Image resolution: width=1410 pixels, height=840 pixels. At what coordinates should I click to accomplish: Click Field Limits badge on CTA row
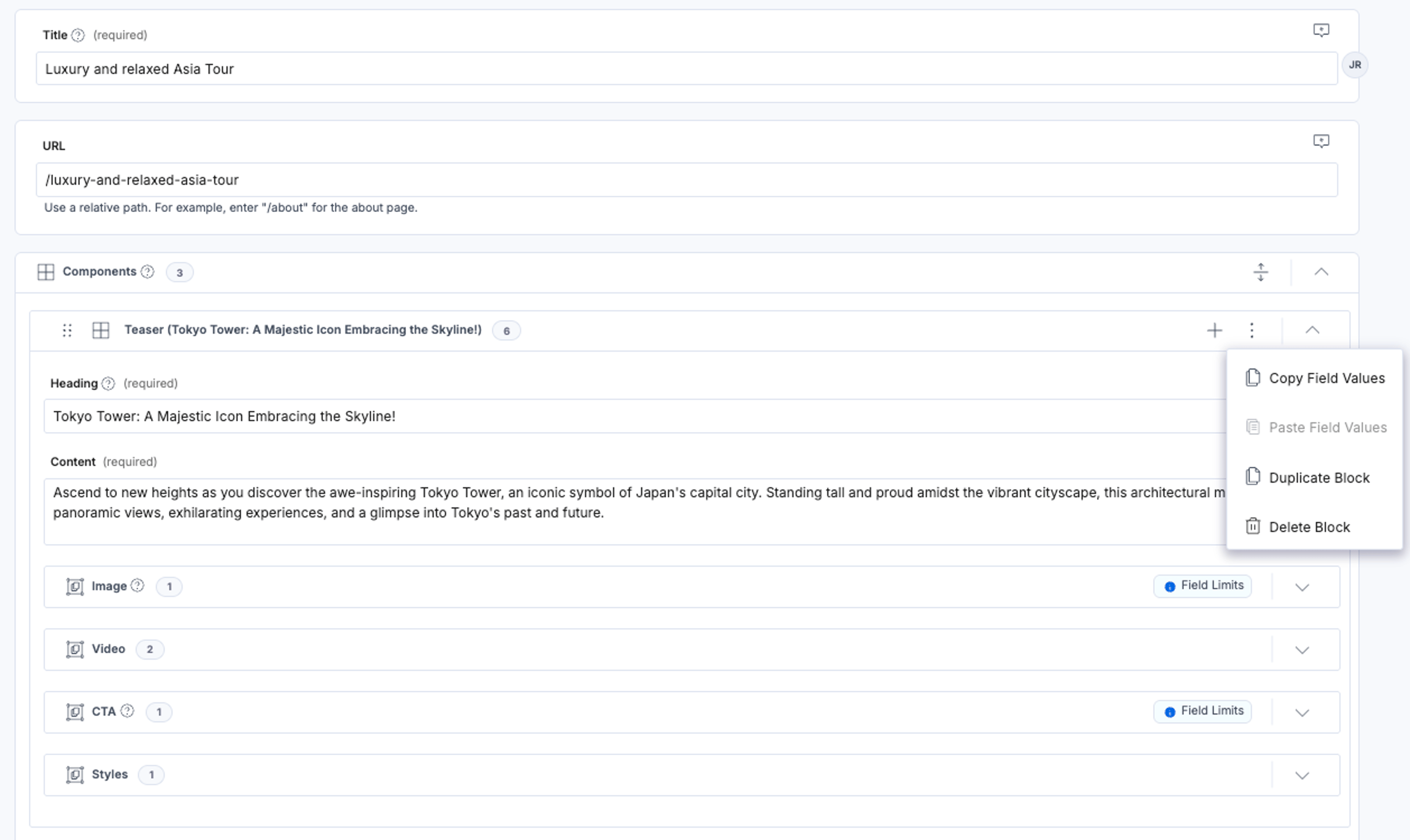click(x=1202, y=712)
